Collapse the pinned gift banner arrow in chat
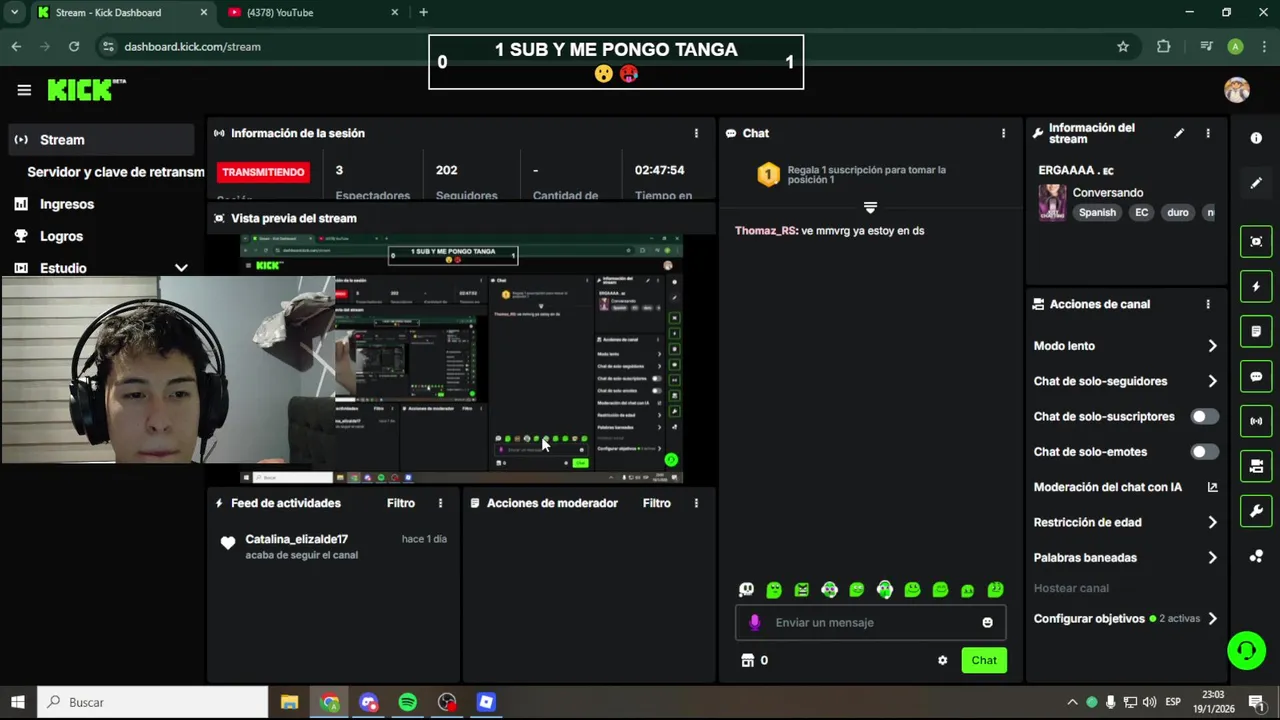 click(870, 208)
